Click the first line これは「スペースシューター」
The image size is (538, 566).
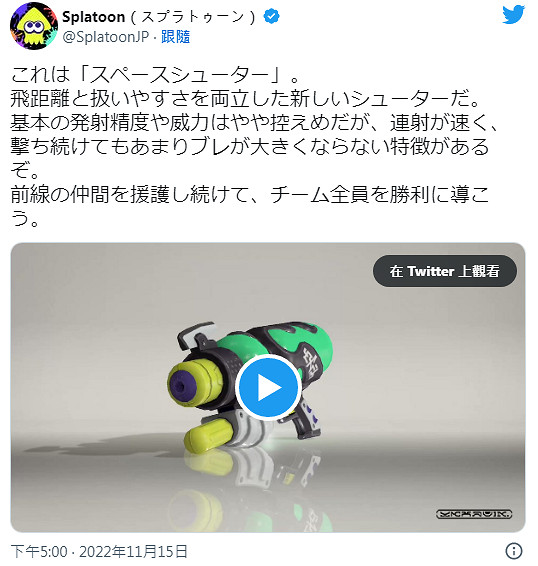point(156,75)
